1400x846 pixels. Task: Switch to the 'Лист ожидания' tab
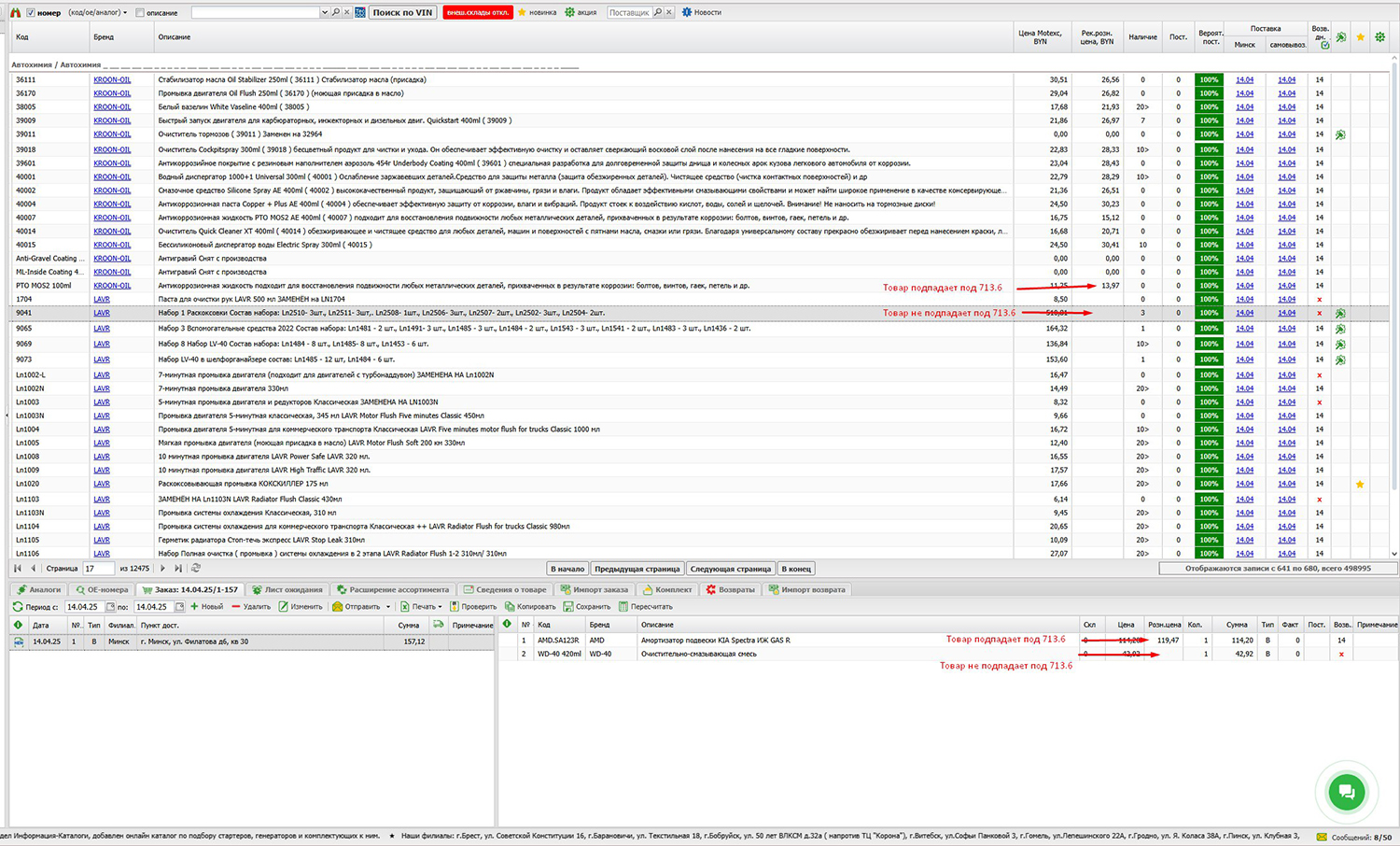tap(287, 589)
